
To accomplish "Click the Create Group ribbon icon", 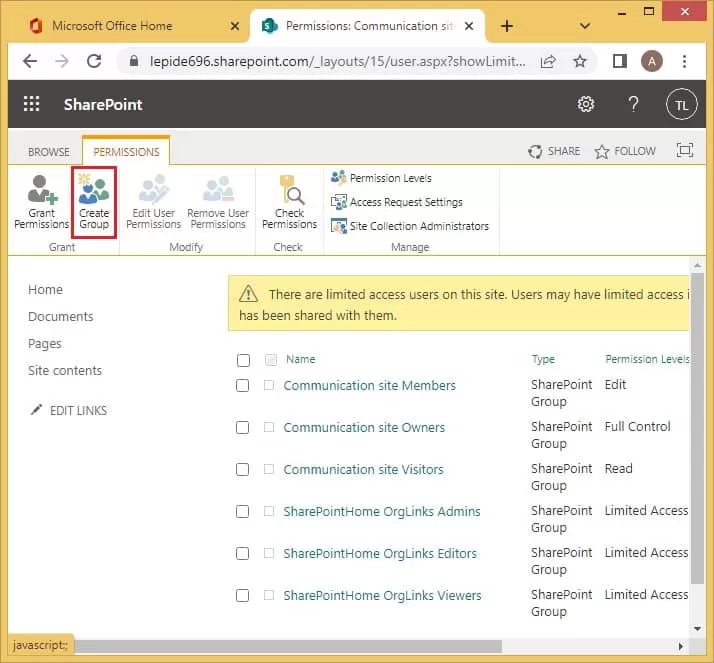I will point(94,202).
